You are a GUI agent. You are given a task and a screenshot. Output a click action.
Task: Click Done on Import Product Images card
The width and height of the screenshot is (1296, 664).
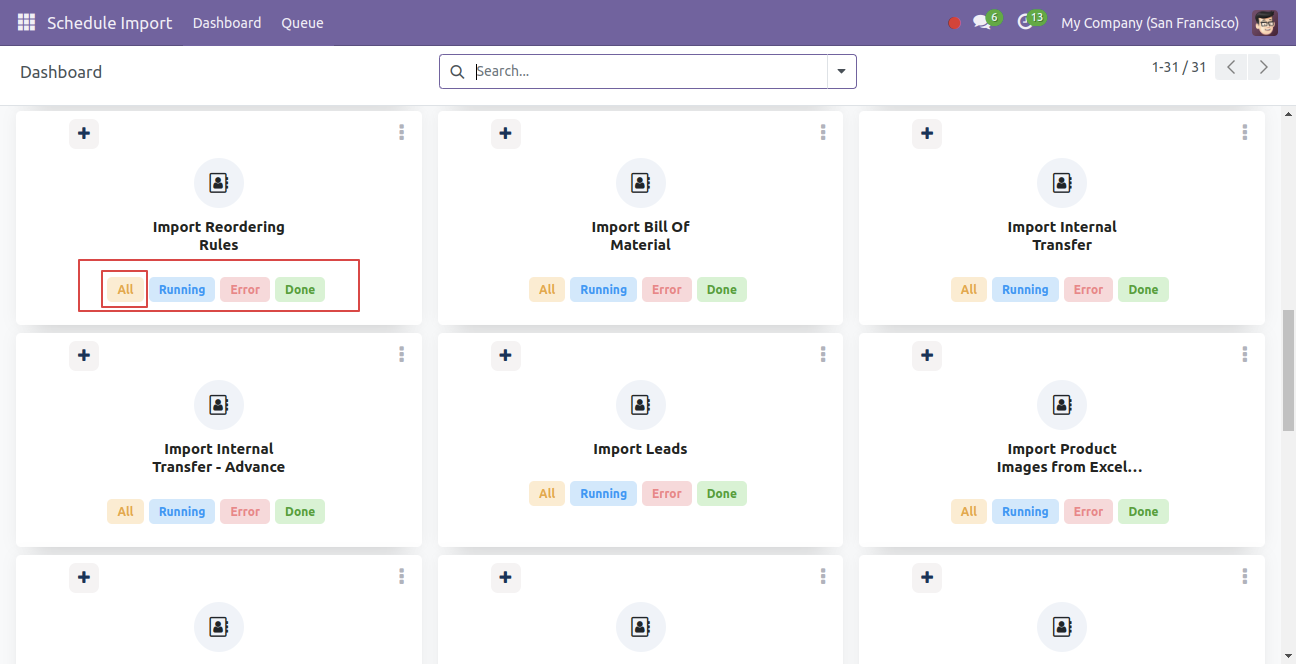pos(1144,512)
